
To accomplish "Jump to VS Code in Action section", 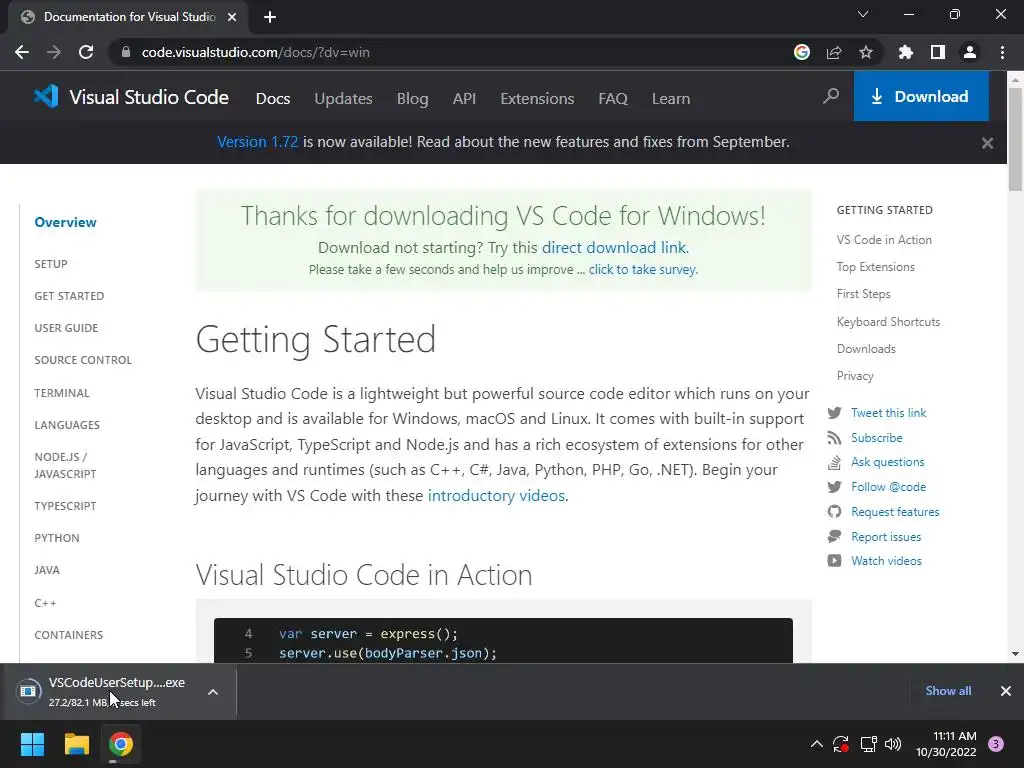I will [884, 240].
